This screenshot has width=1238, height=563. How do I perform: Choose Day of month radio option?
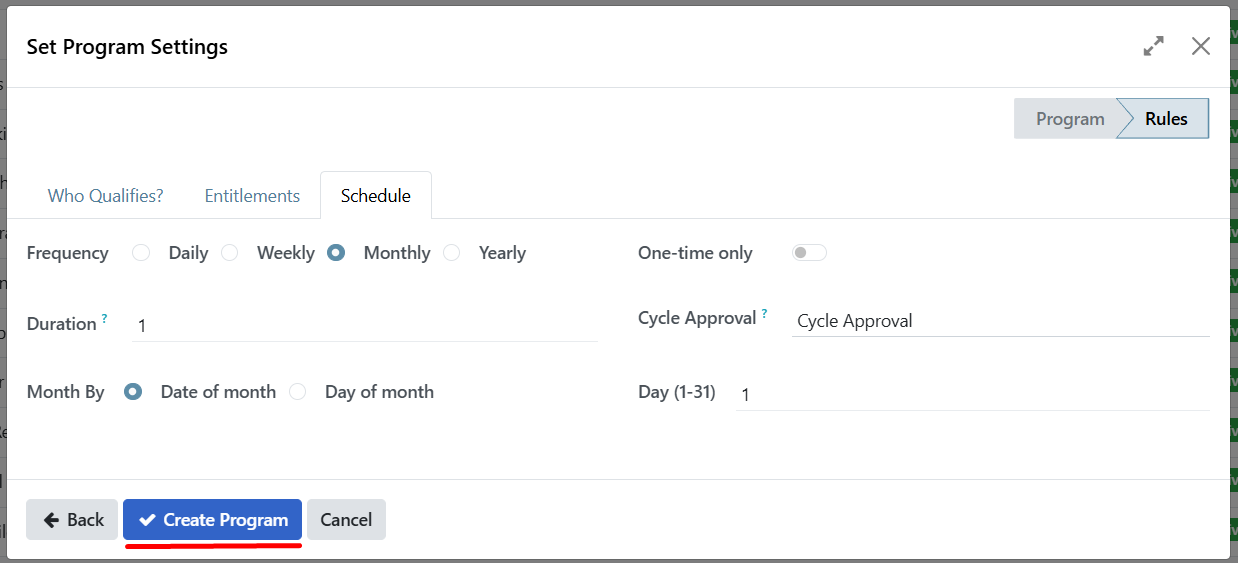click(298, 392)
